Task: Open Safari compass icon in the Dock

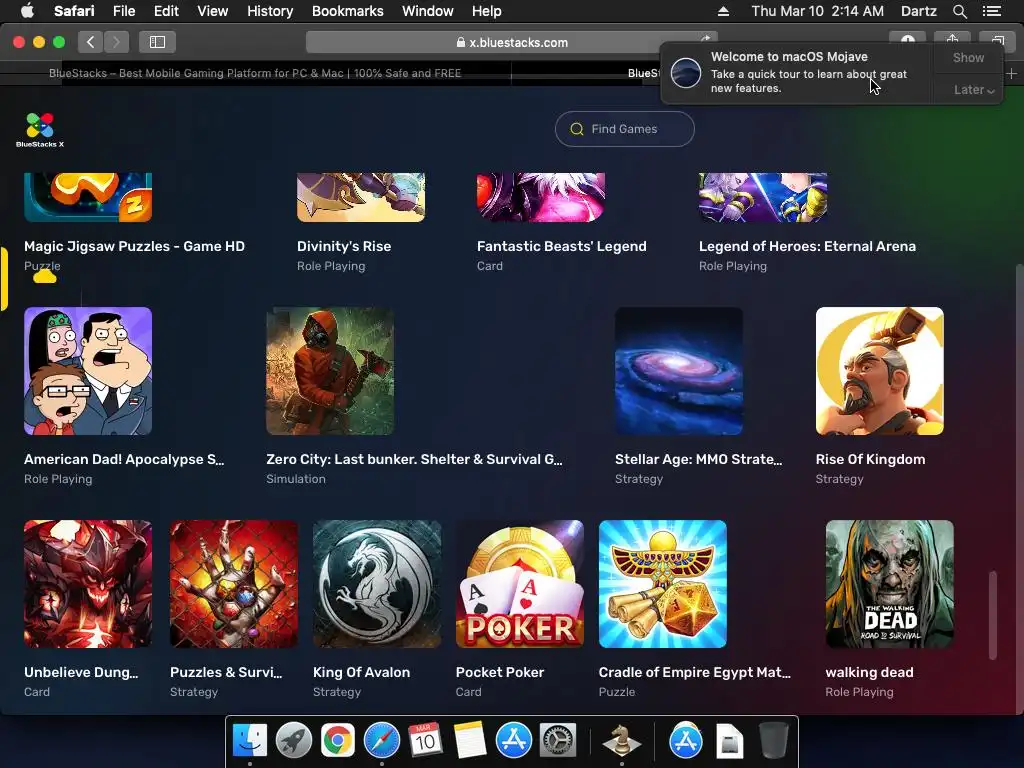Action: [x=382, y=740]
